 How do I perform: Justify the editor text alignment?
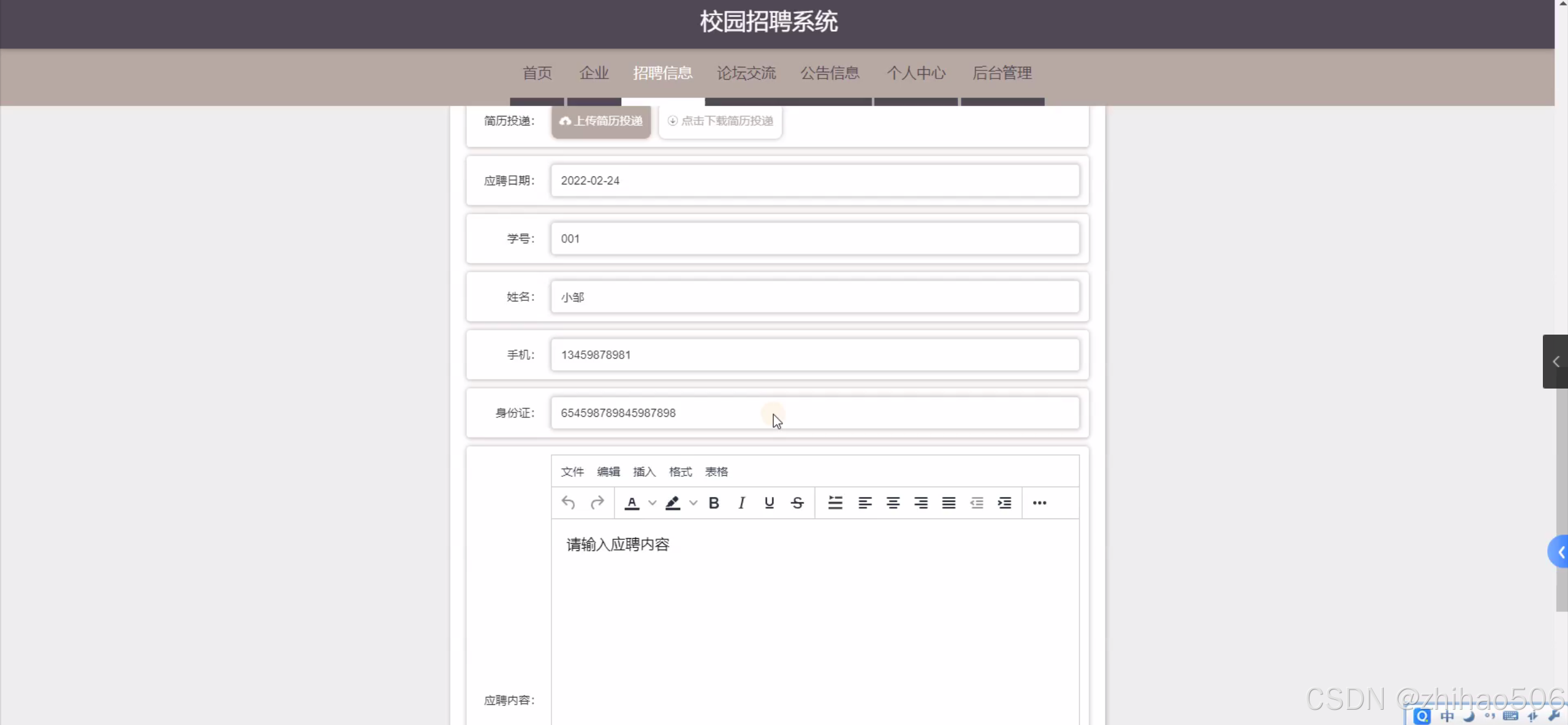click(949, 503)
